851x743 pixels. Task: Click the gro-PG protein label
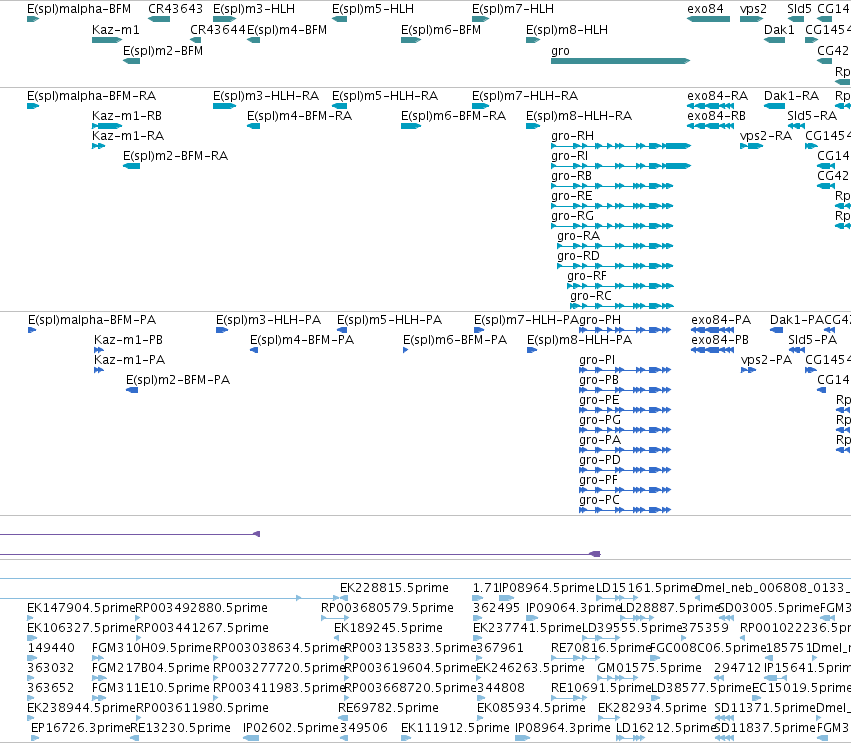600,420
